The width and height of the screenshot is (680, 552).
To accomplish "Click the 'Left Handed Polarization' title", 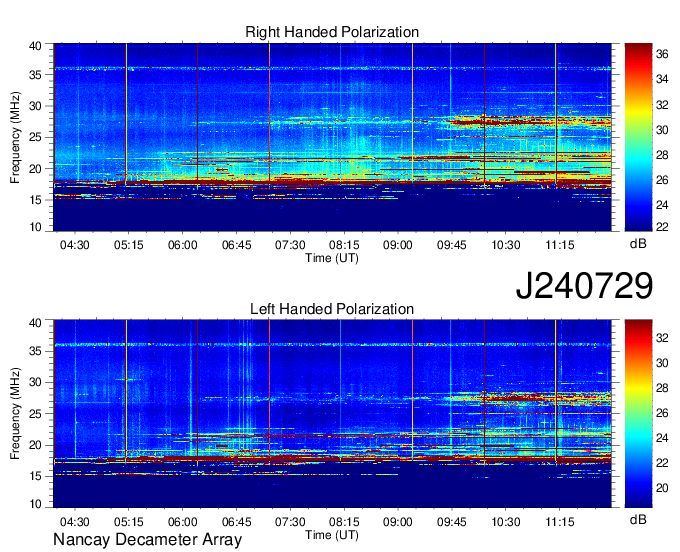I will click(x=332, y=309).
